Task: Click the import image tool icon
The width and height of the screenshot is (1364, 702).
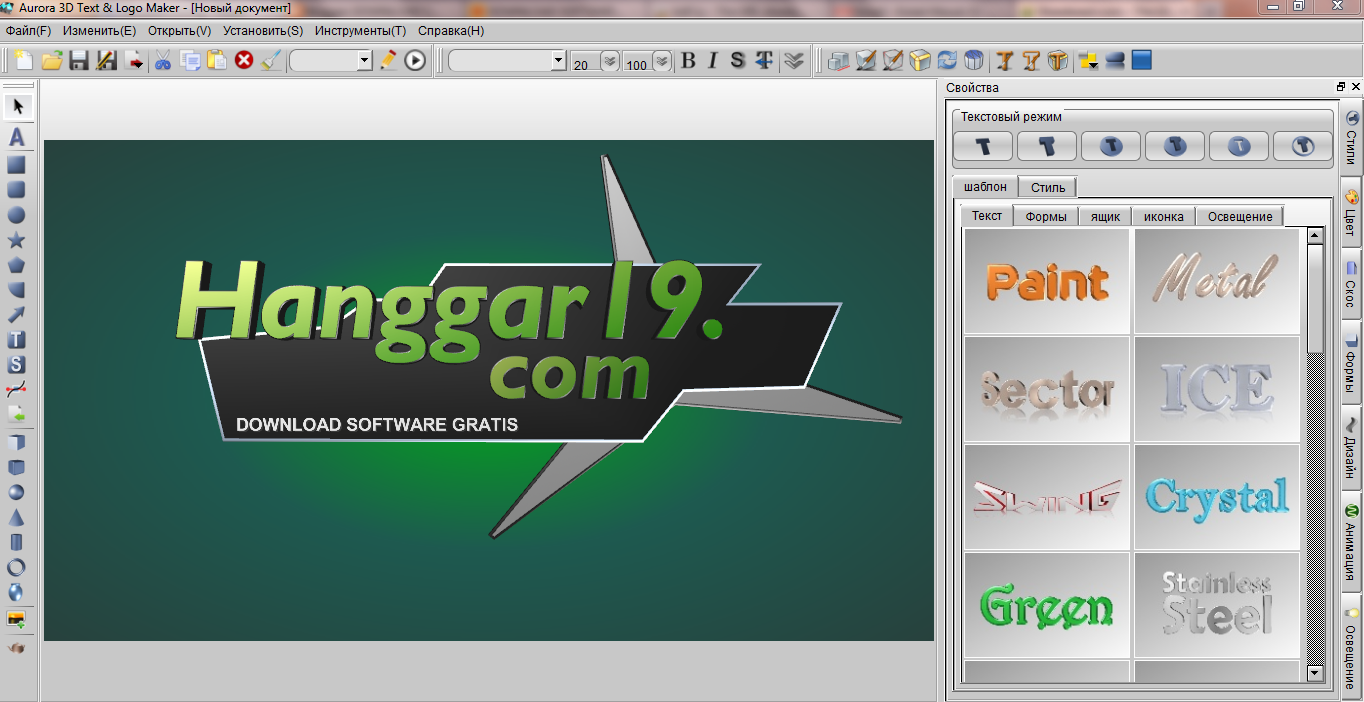Action: tap(17, 620)
